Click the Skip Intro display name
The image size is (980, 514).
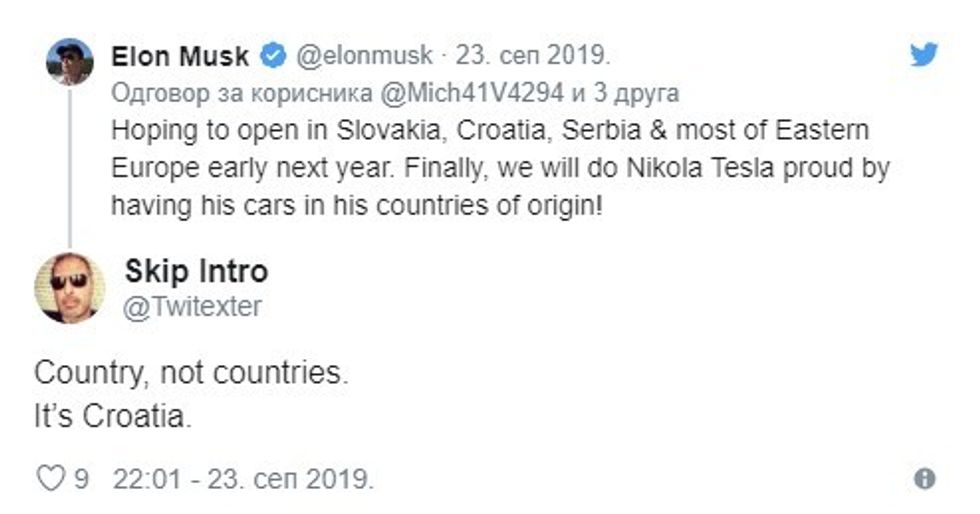point(197,271)
